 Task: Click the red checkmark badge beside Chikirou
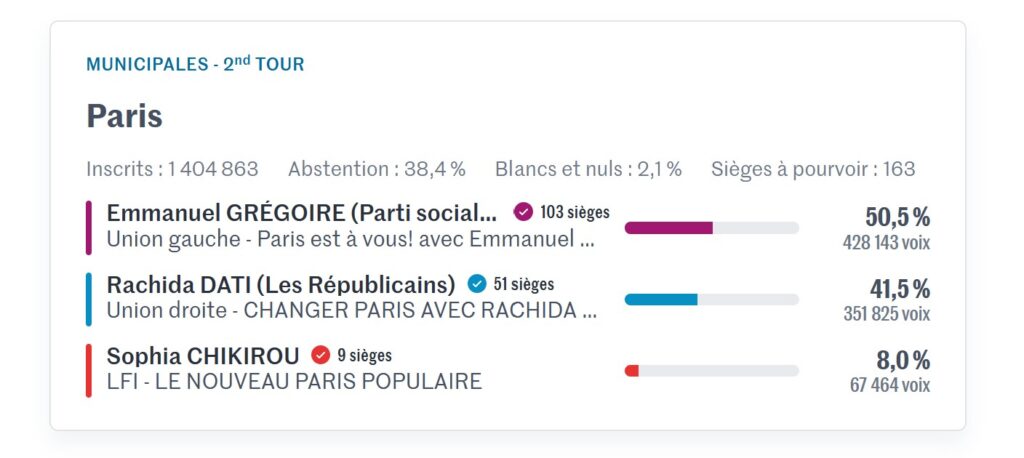320,355
